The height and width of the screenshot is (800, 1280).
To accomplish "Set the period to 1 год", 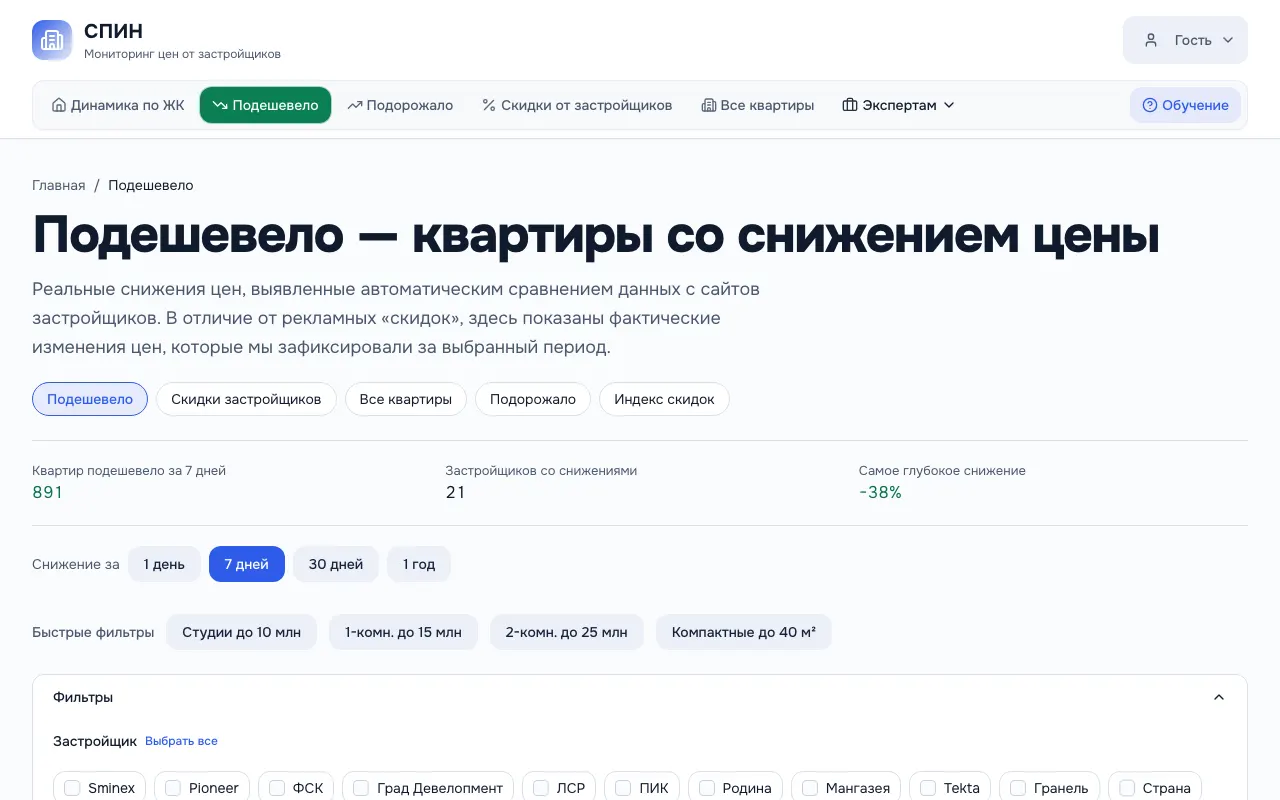I will click(x=419, y=564).
